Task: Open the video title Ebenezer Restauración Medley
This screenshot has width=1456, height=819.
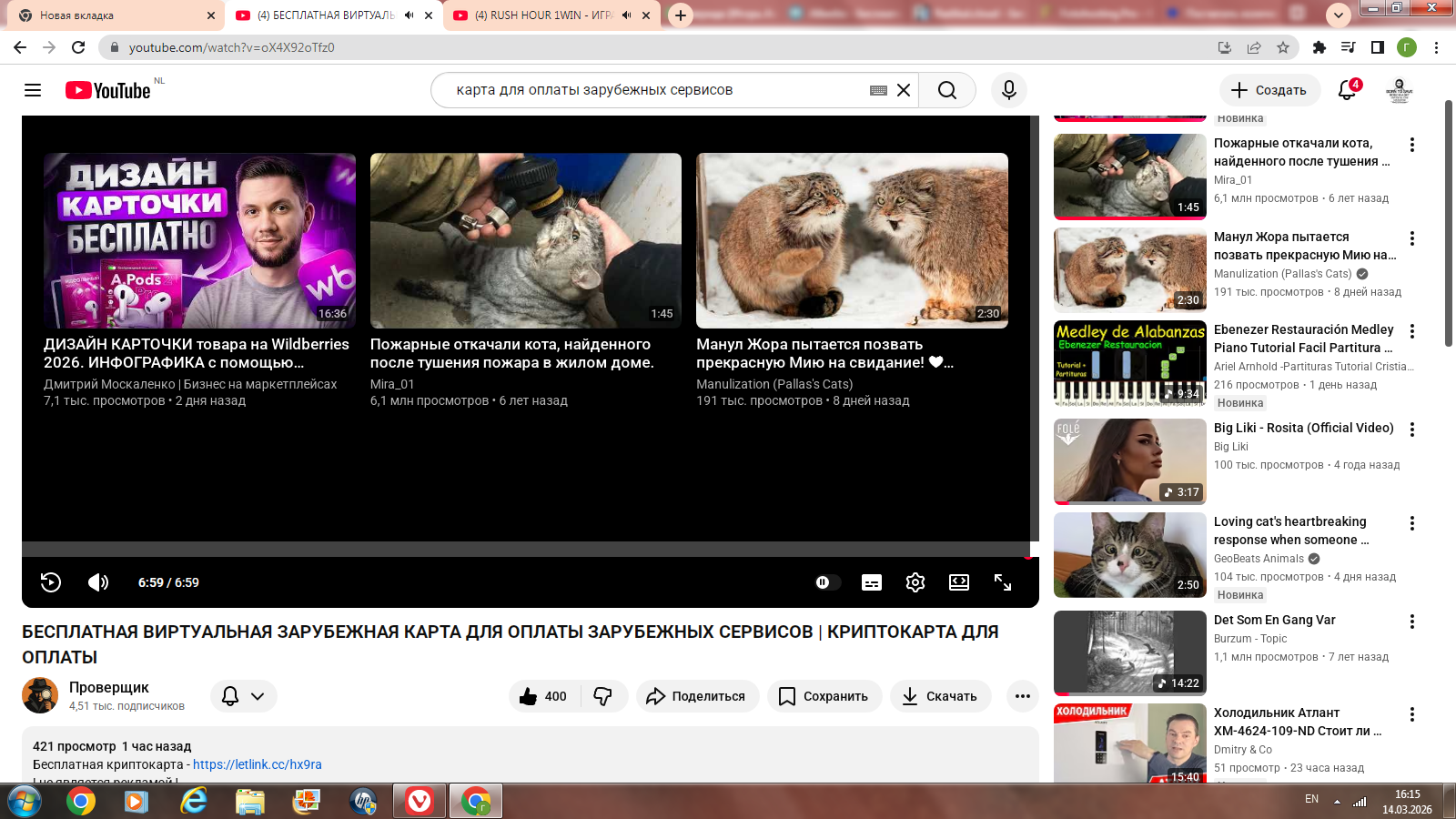Action: 1304,339
